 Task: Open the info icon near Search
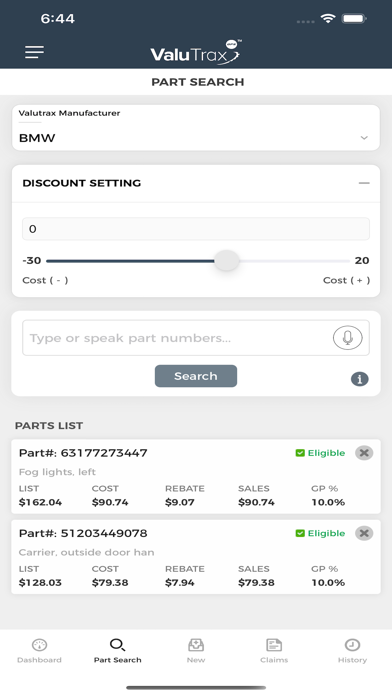(360, 379)
